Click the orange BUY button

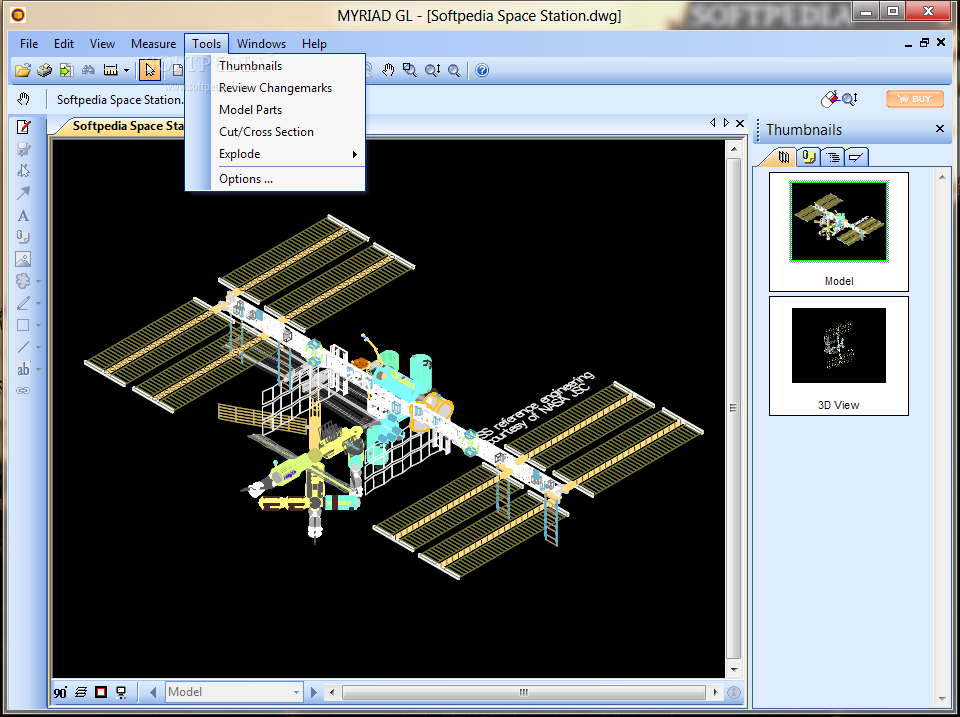(x=915, y=99)
